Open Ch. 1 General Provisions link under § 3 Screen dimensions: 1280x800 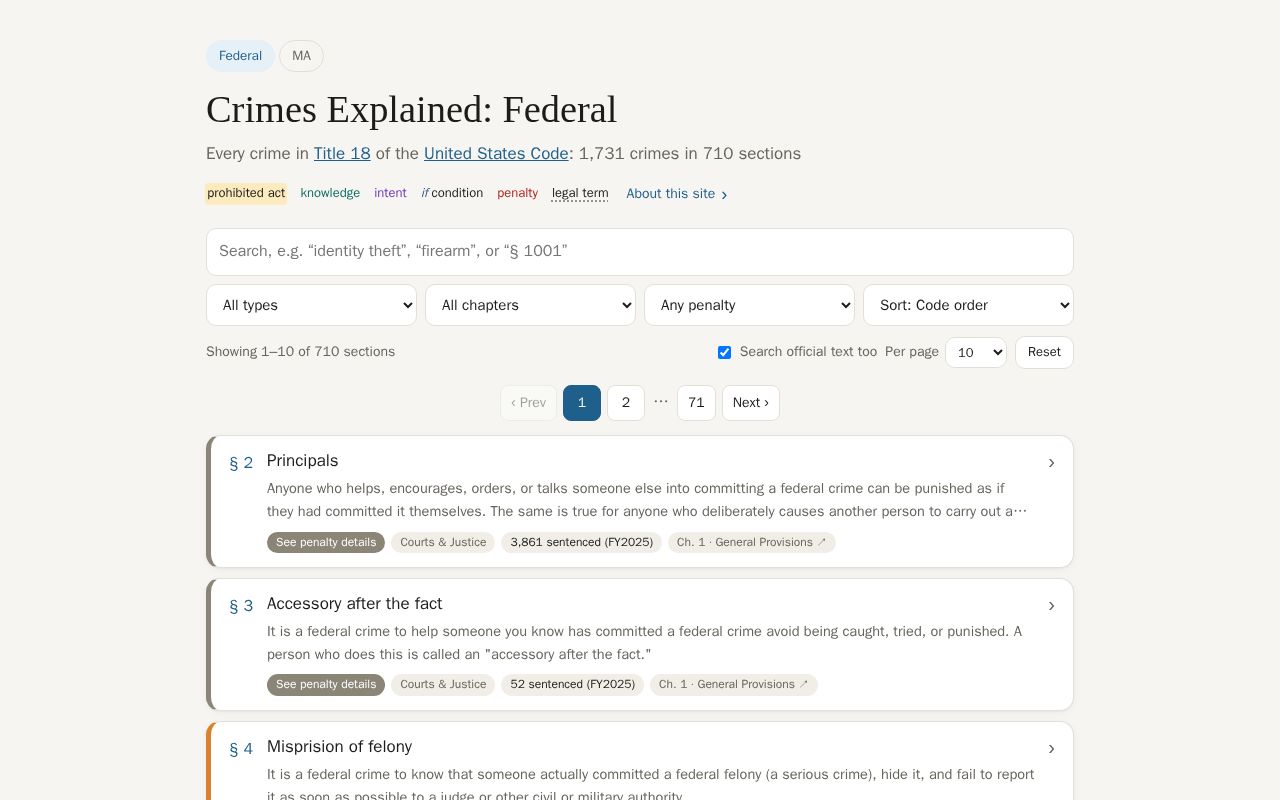(734, 685)
